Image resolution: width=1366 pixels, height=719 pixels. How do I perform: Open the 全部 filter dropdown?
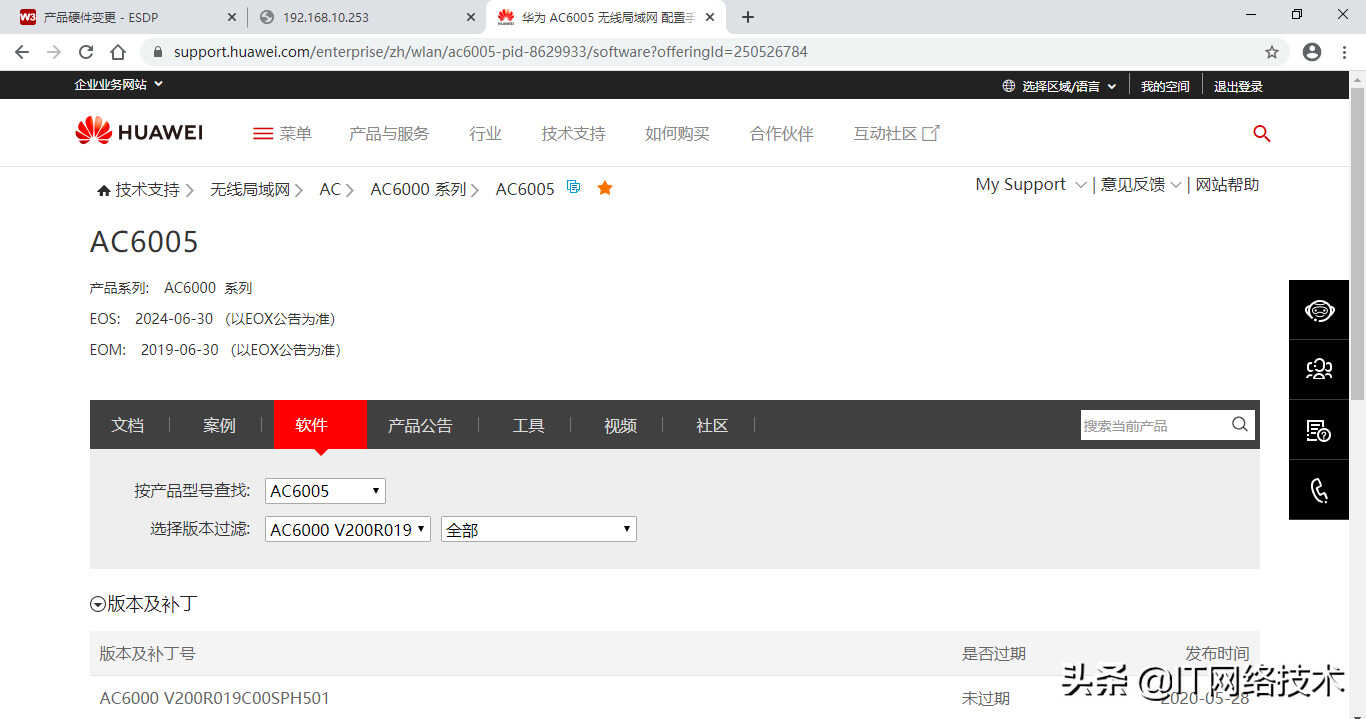click(539, 530)
